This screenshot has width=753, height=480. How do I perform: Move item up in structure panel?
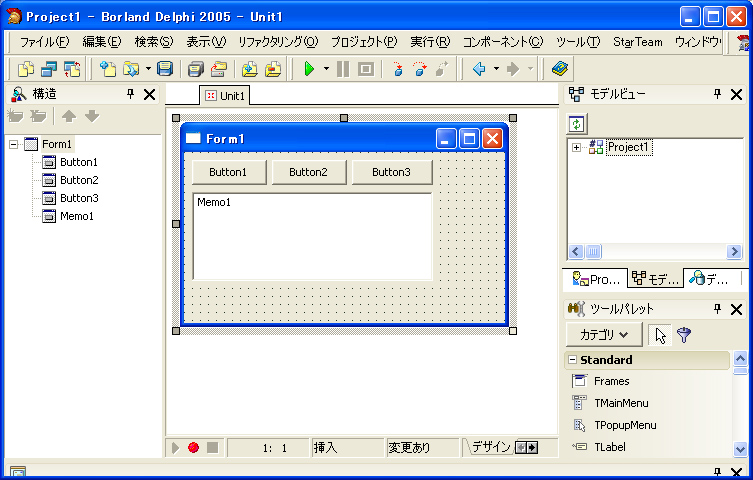69,116
